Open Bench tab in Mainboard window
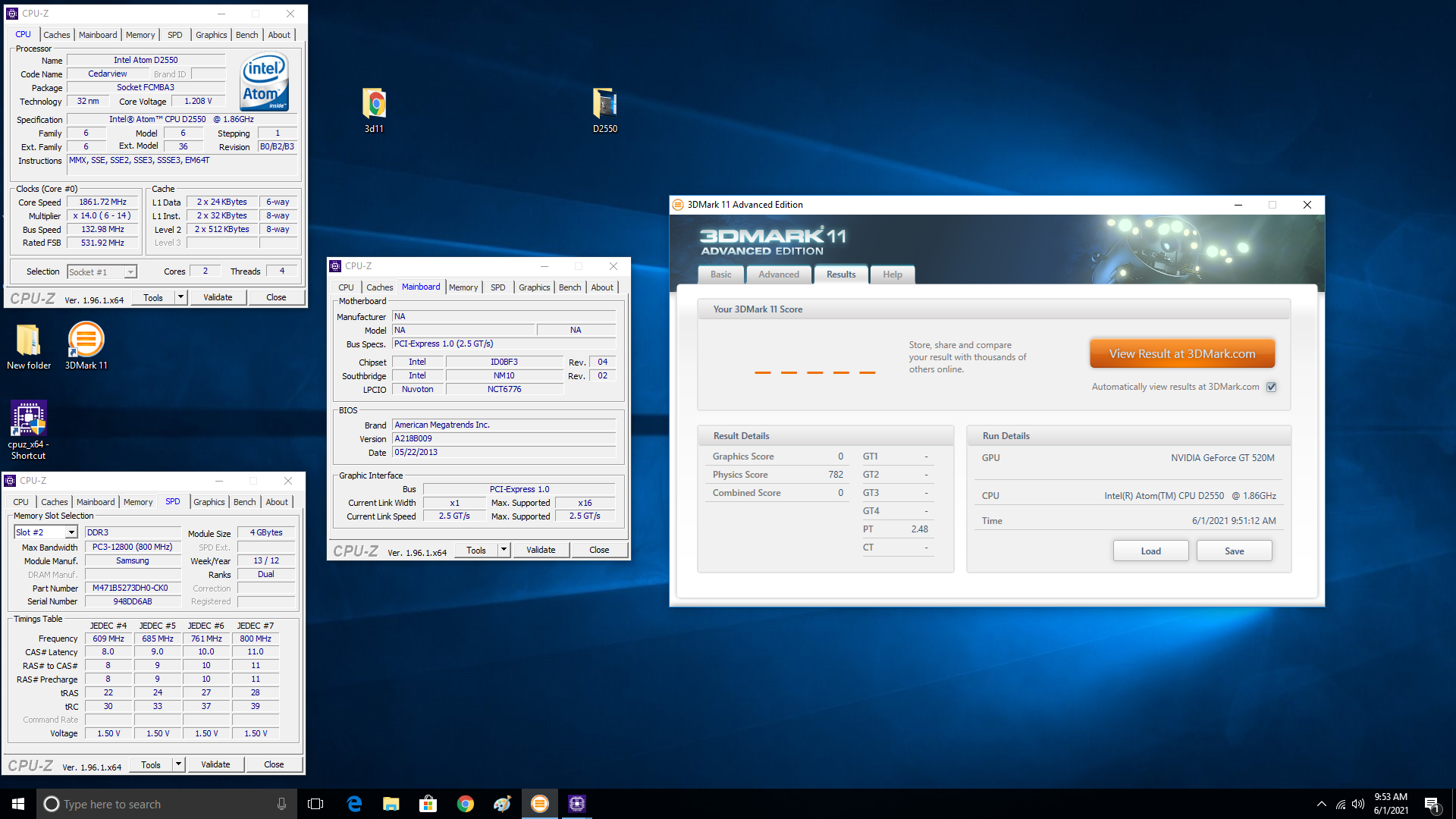Screen dimensions: 1456x819 pyautogui.click(x=570, y=287)
